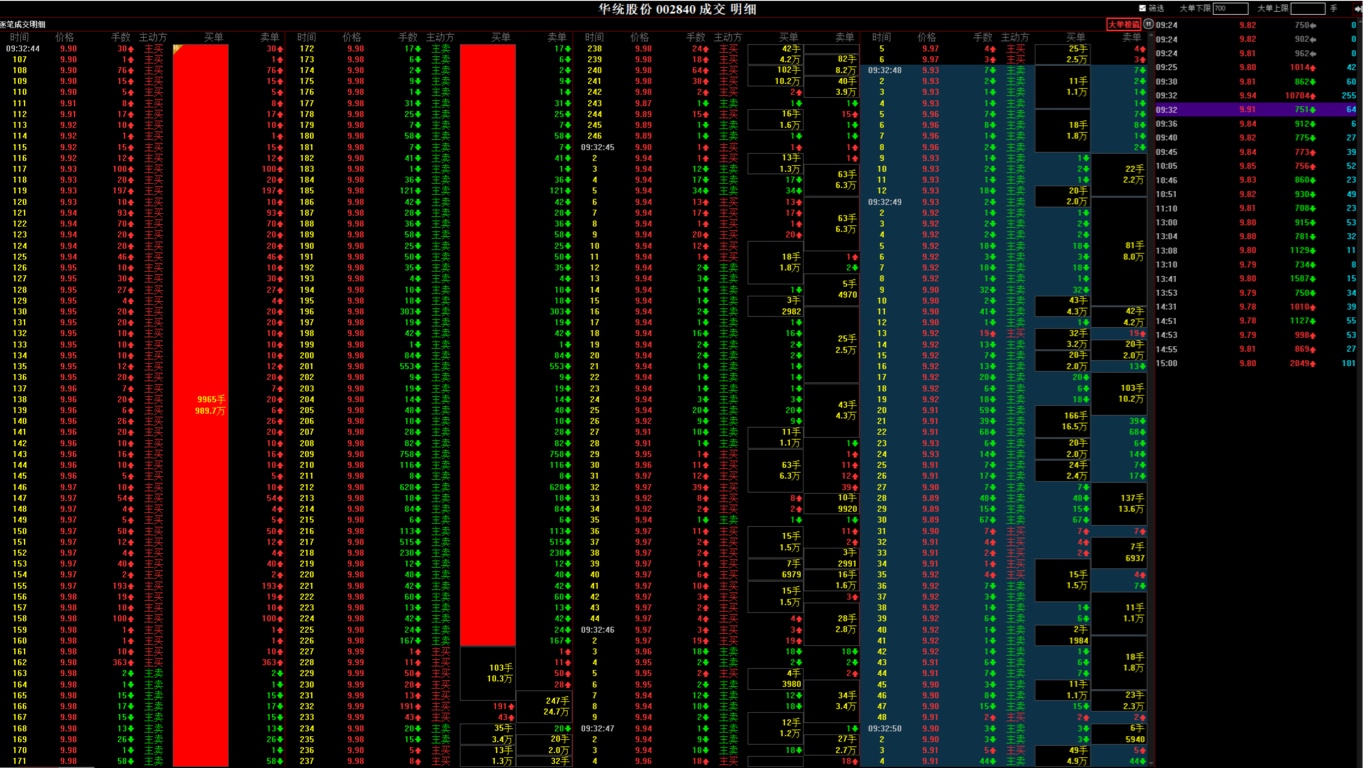
Task: Select the 10:51 row with volume 930
Action: 1258,194
